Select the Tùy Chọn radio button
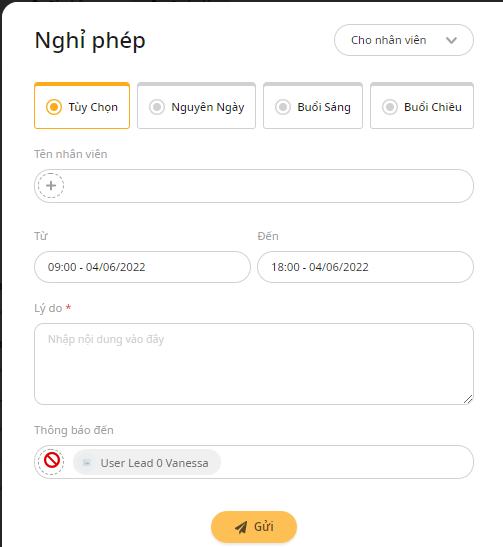 click(54, 107)
